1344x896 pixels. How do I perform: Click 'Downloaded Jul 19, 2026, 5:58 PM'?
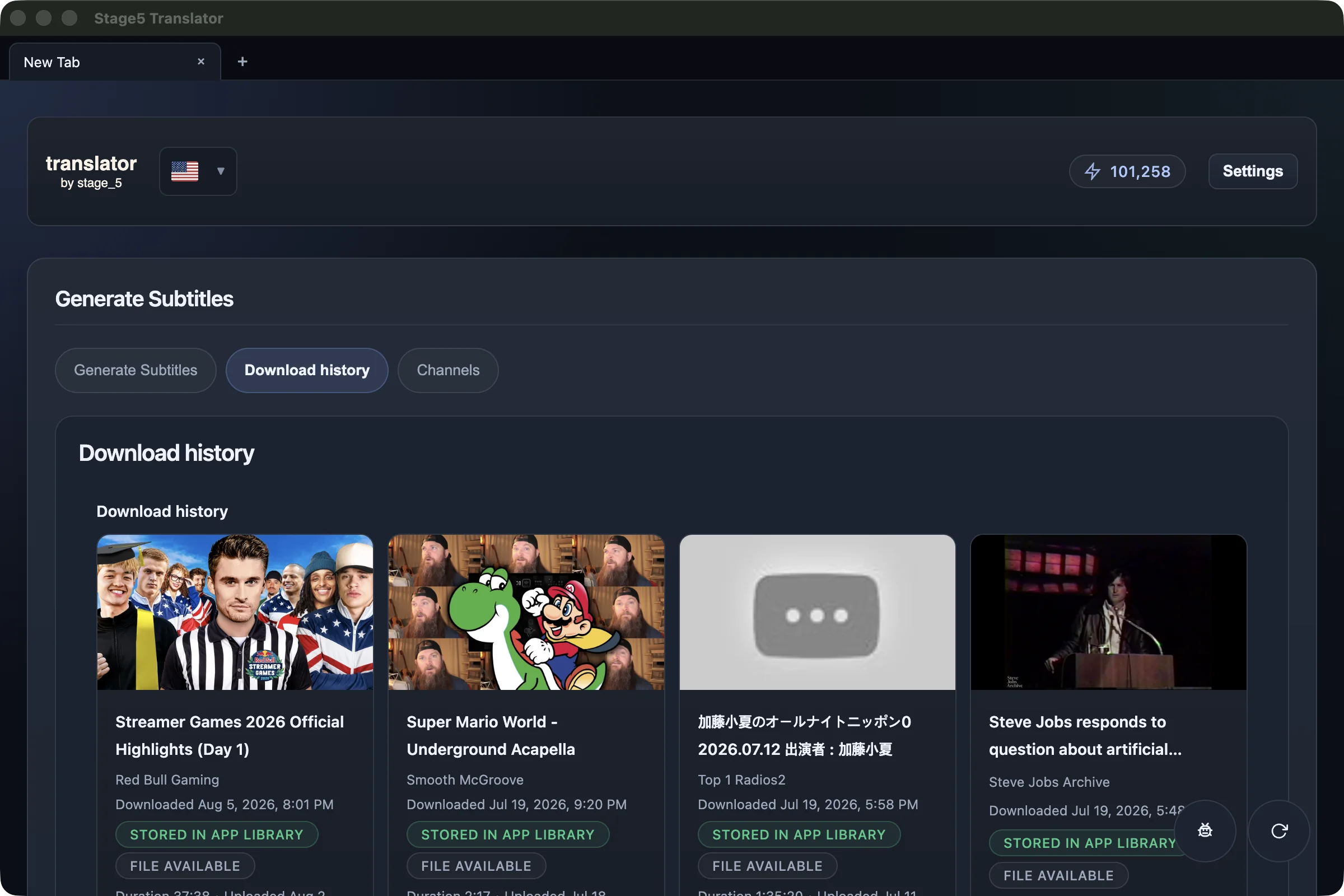(808, 805)
